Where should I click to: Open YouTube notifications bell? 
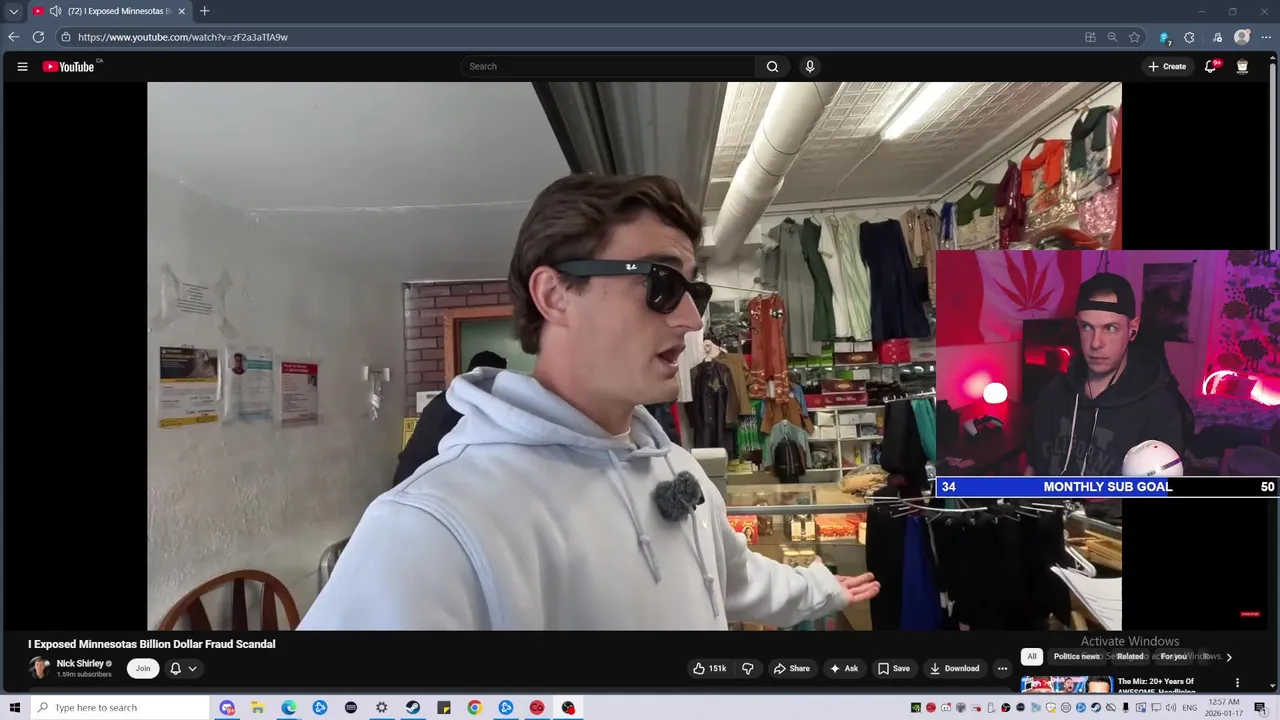click(1211, 66)
